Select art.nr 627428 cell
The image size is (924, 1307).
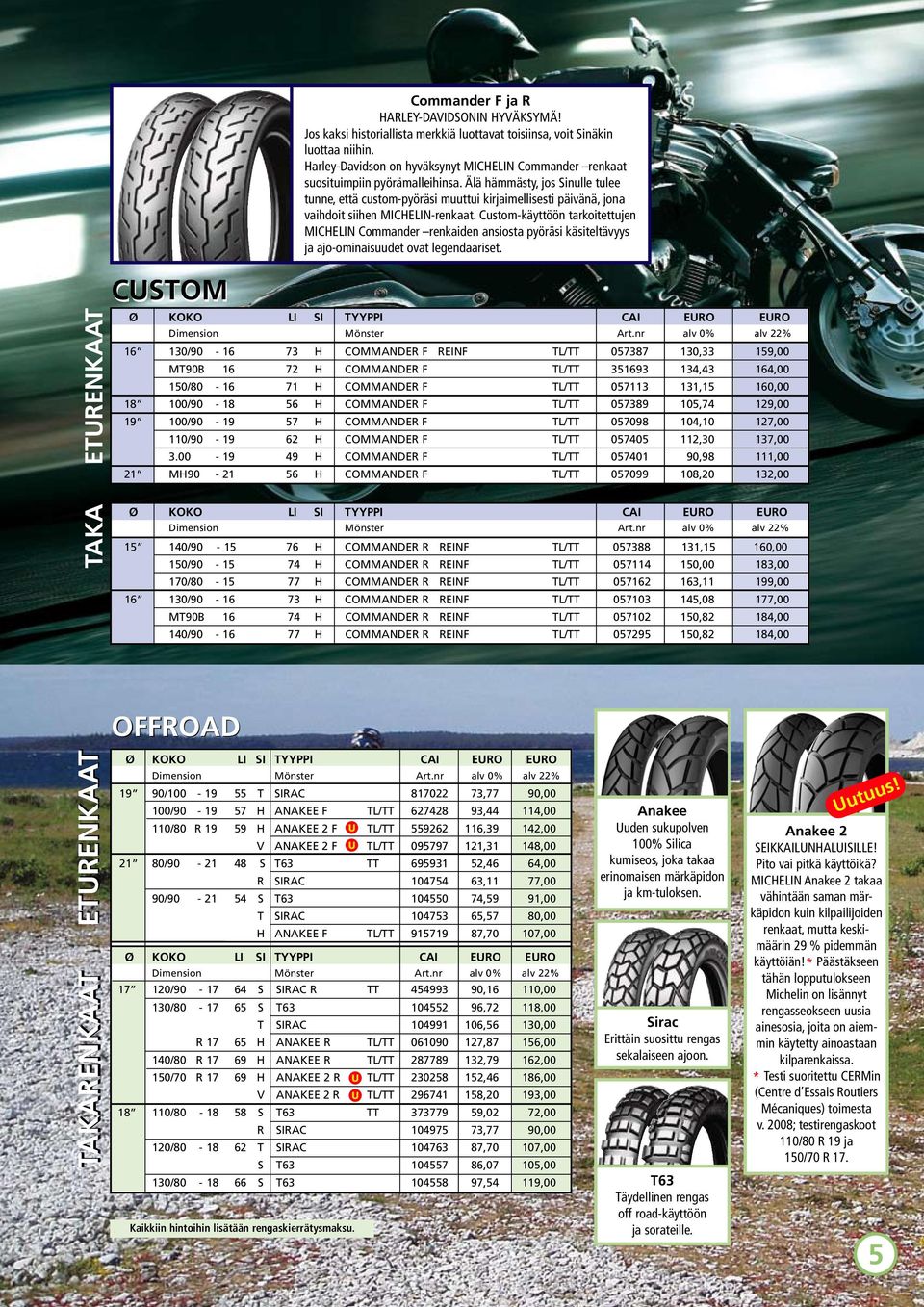(x=429, y=811)
